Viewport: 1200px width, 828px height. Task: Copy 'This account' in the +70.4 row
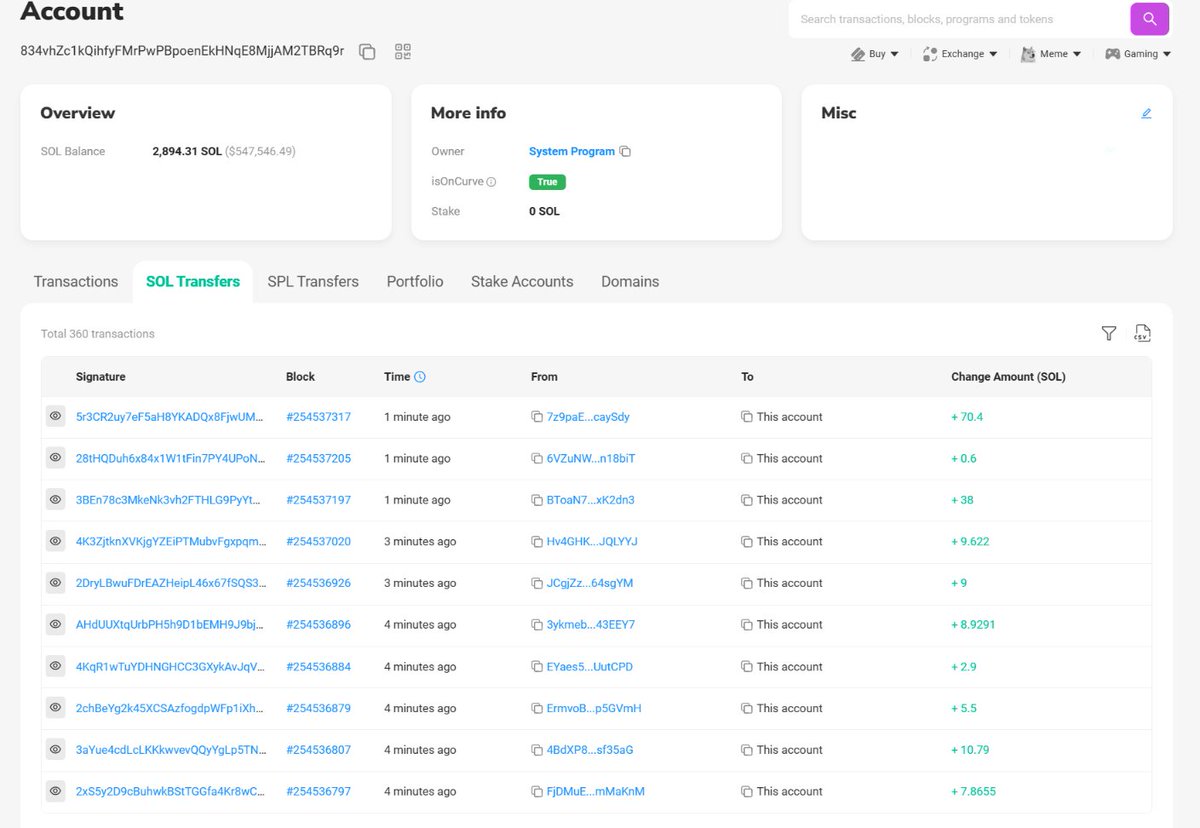[x=747, y=417]
